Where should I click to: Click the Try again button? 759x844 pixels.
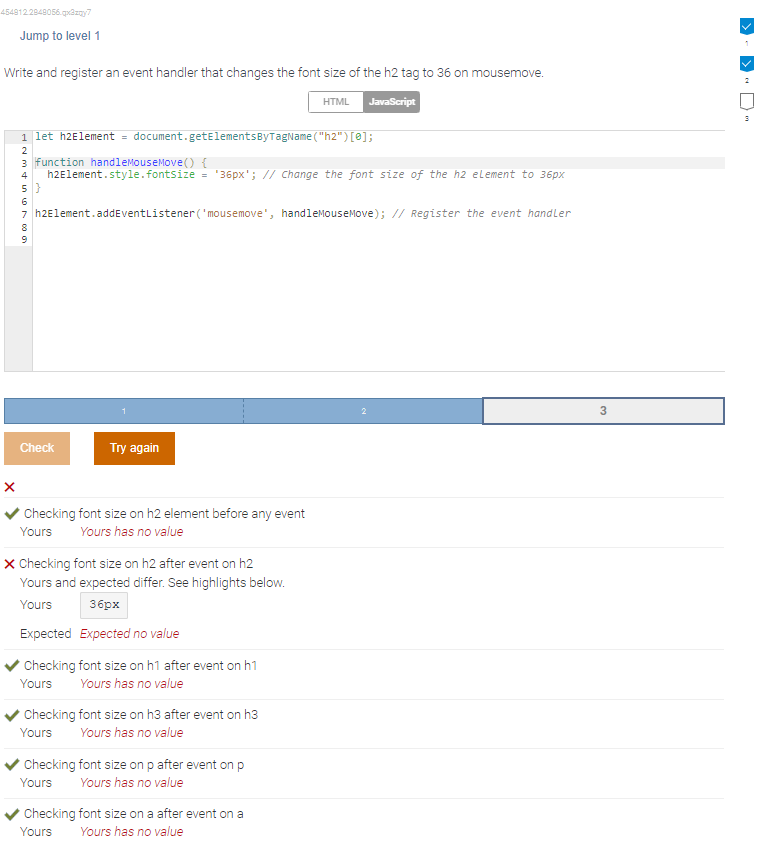[135, 448]
